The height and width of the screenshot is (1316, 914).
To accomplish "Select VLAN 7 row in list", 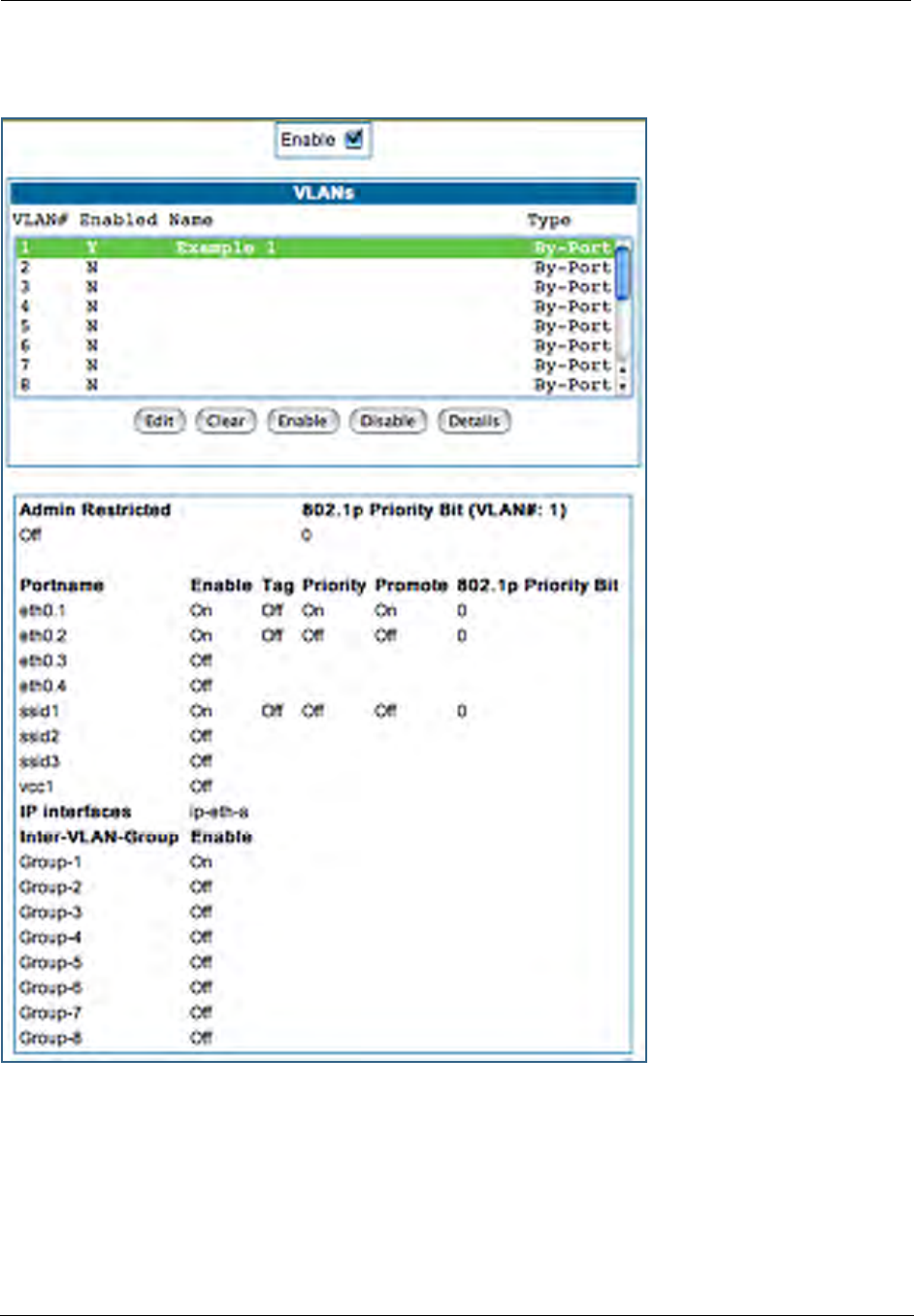I will click(x=315, y=365).
